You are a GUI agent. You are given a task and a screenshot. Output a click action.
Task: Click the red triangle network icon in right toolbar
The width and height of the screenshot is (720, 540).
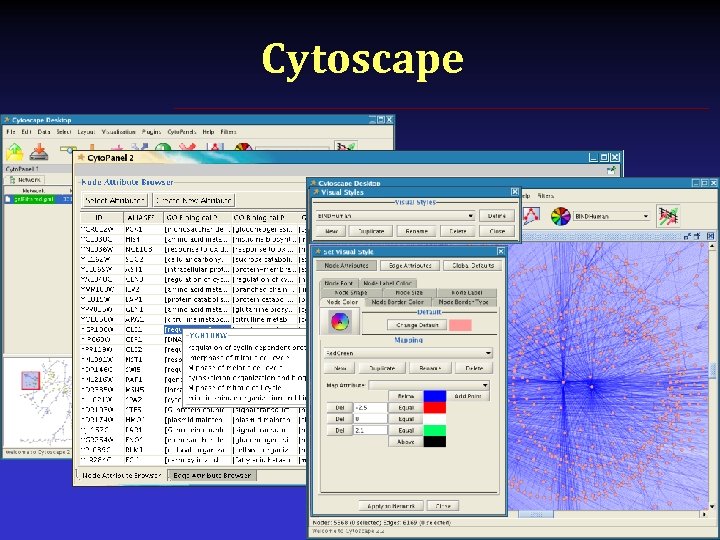click(531, 215)
